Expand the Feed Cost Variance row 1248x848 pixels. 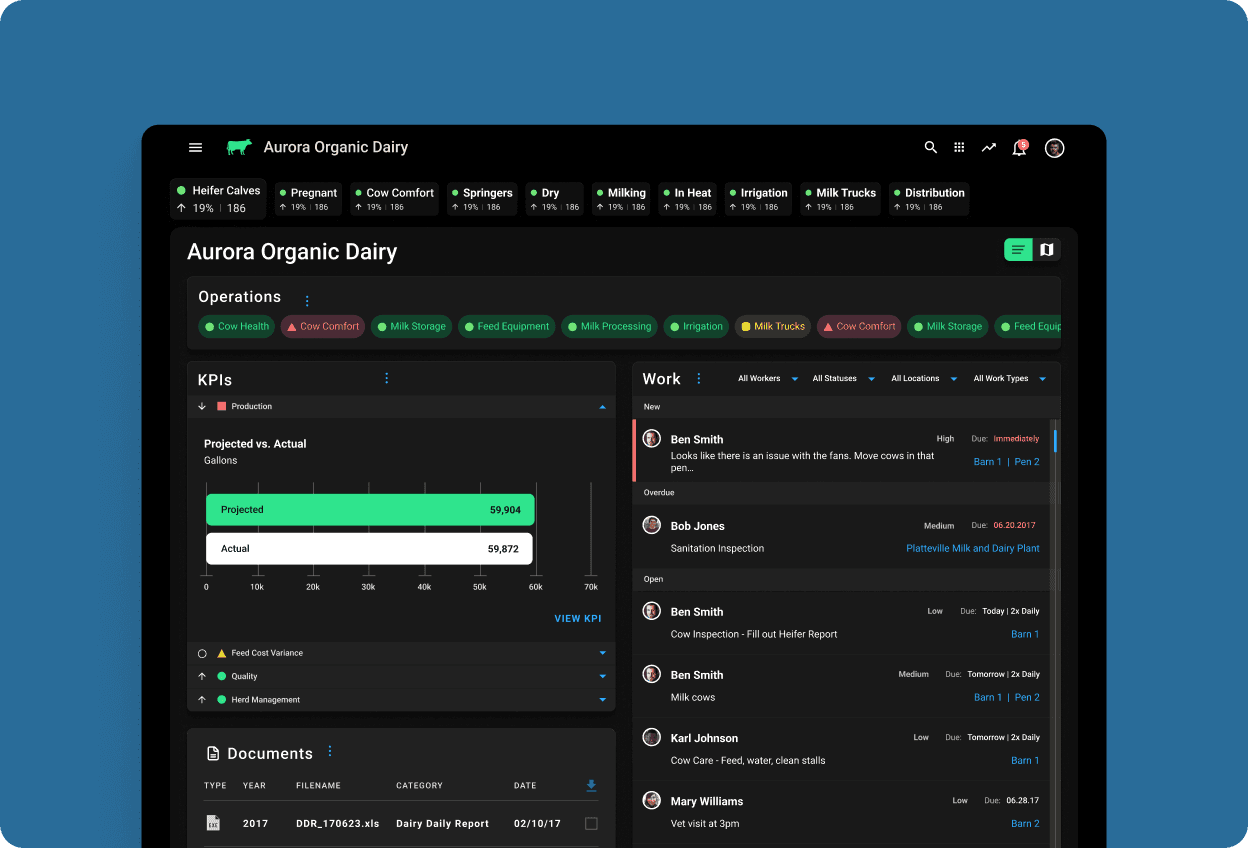(602, 653)
